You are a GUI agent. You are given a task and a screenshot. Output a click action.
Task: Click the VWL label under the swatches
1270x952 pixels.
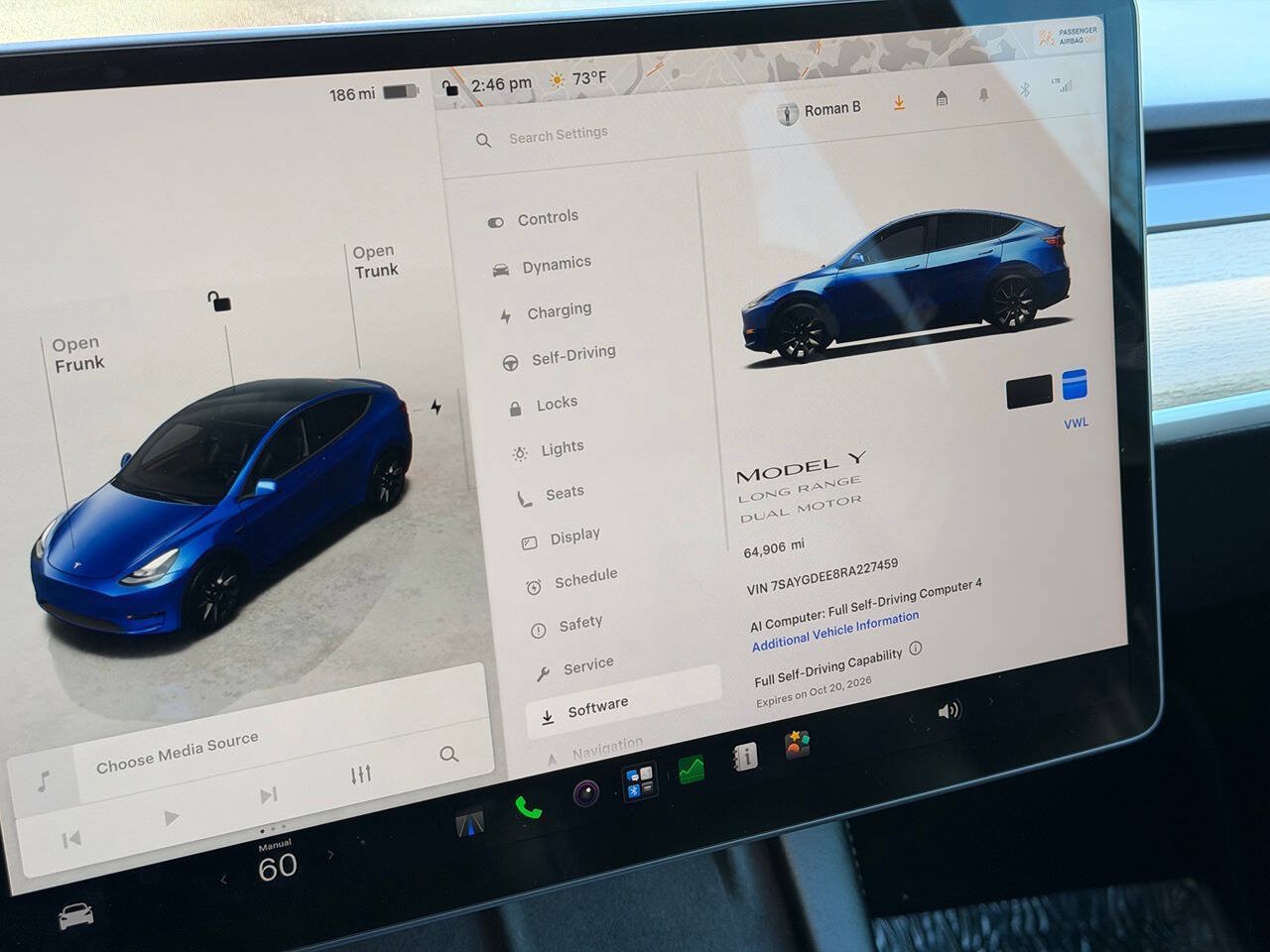pyautogui.click(x=1077, y=423)
